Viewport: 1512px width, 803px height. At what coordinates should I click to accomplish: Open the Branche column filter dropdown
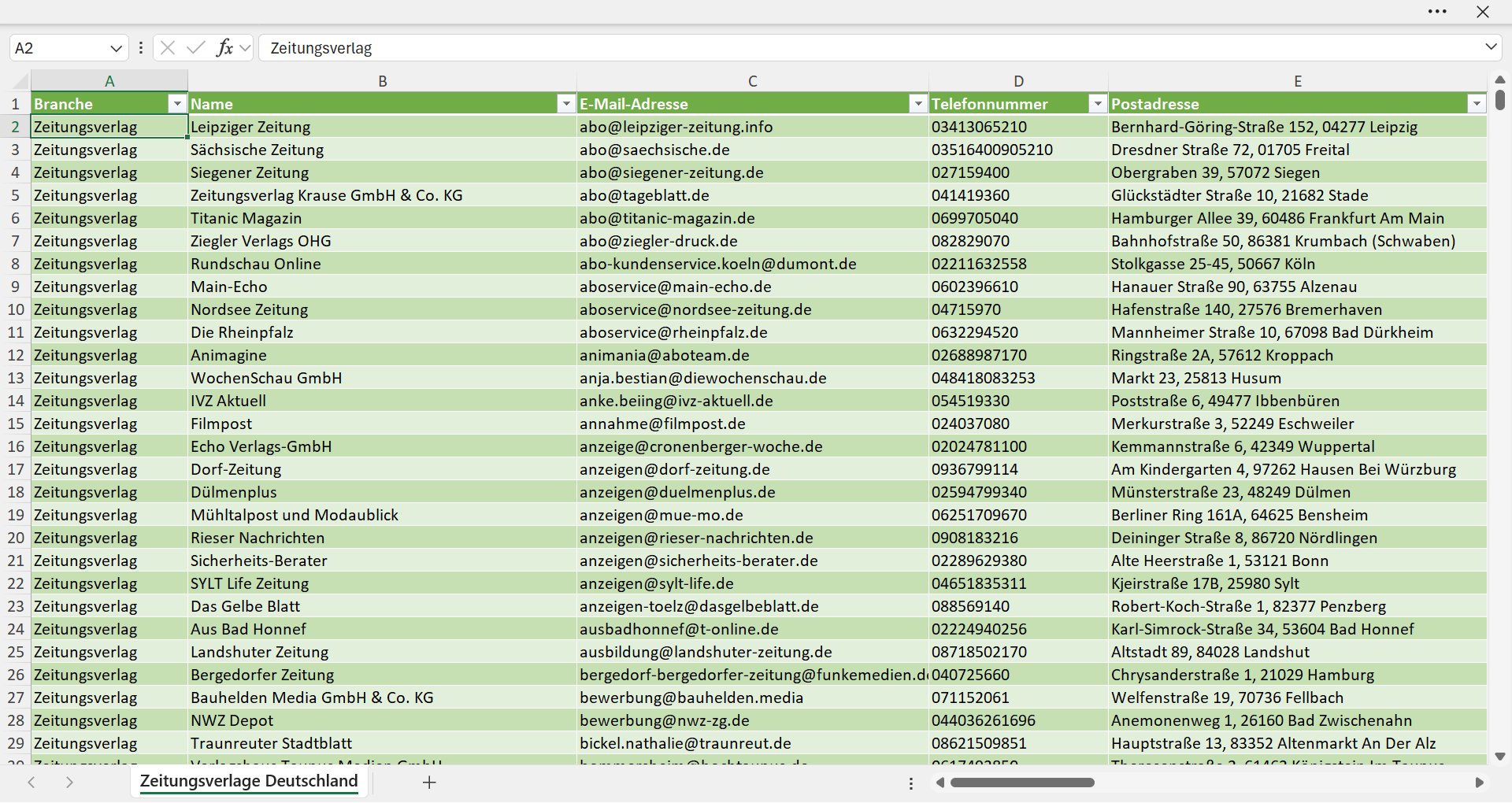click(x=177, y=104)
